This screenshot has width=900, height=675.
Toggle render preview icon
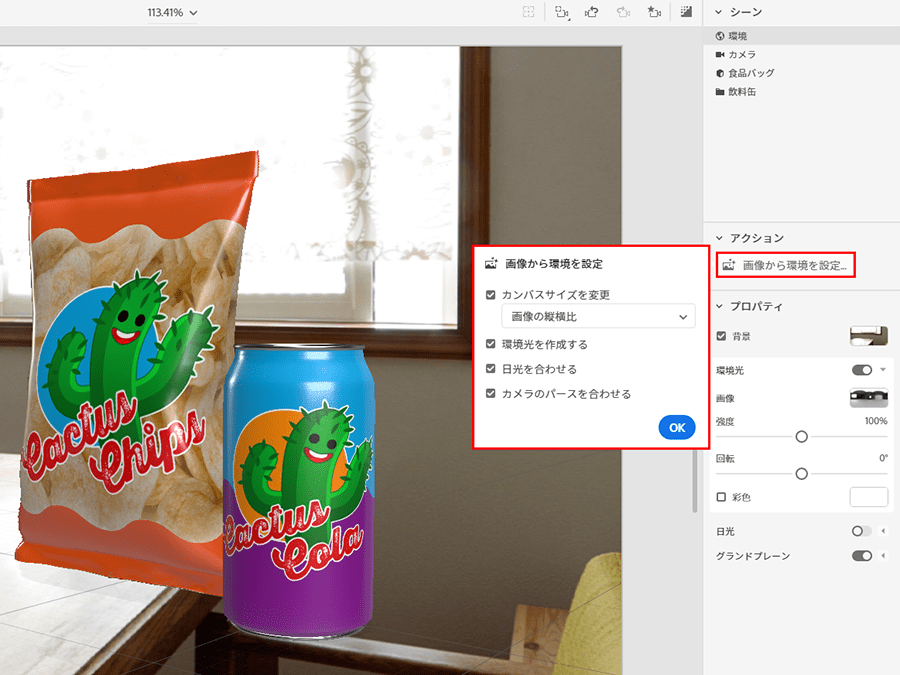point(686,12)
